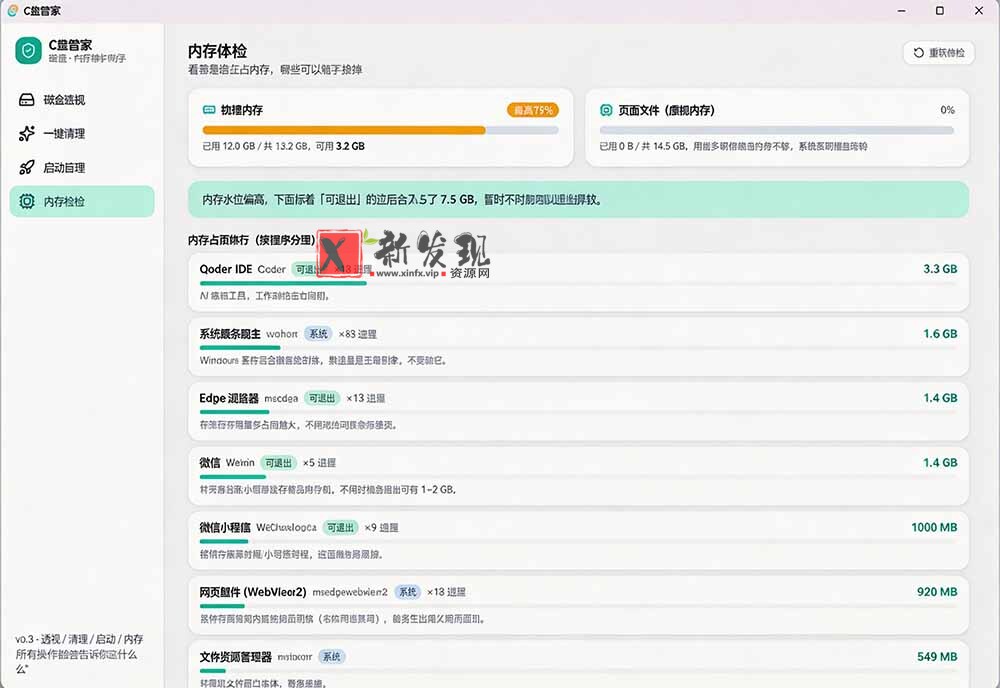Click the ×9 进程 process count

[x=381, y=528]
